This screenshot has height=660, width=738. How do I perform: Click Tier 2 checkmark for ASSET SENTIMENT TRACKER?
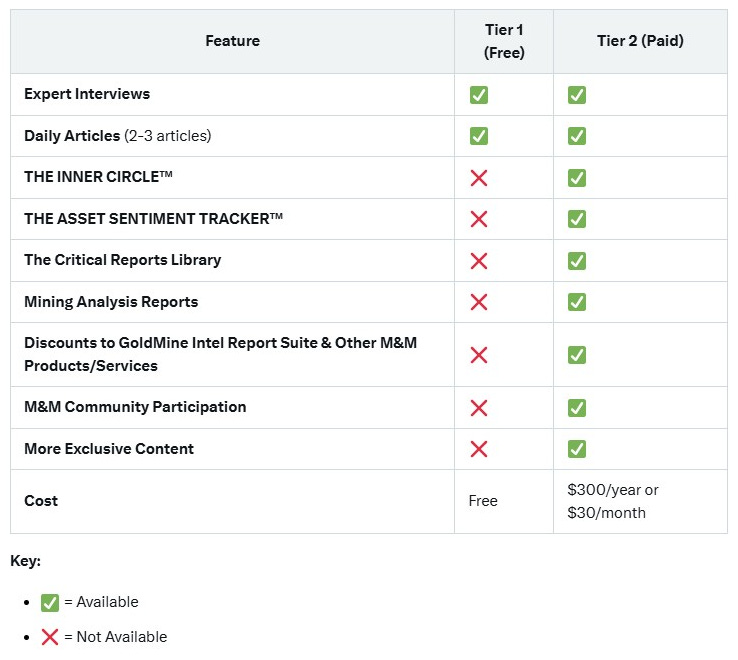577,219
